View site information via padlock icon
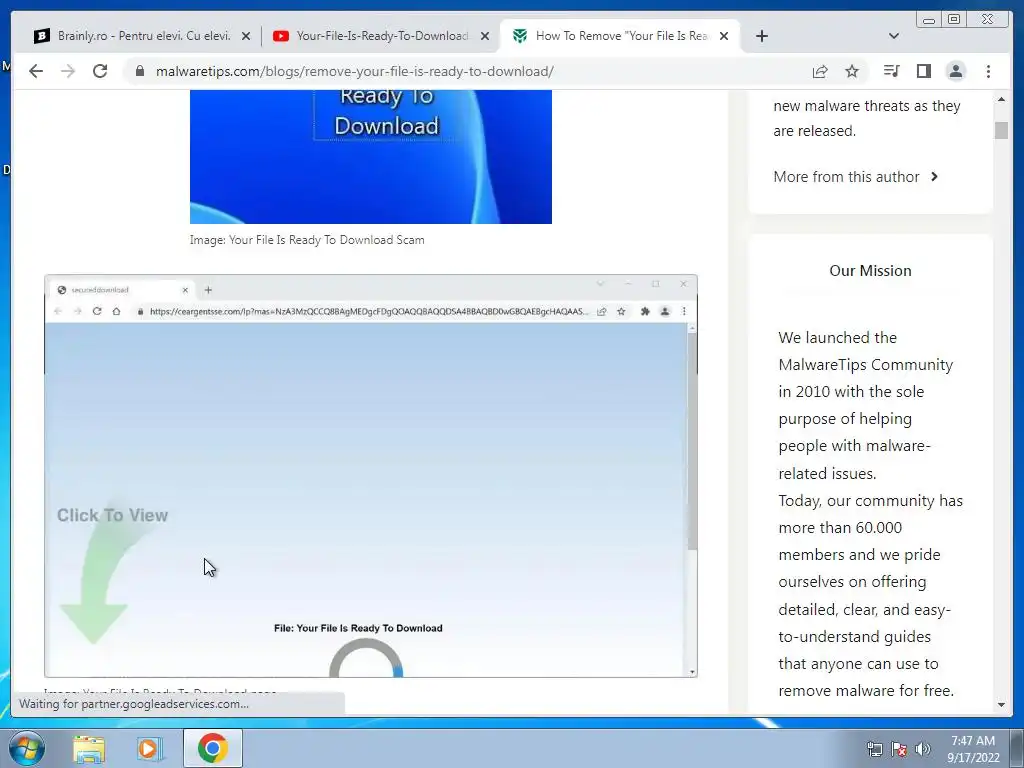Screen dimensions: 1024x768 140,71
